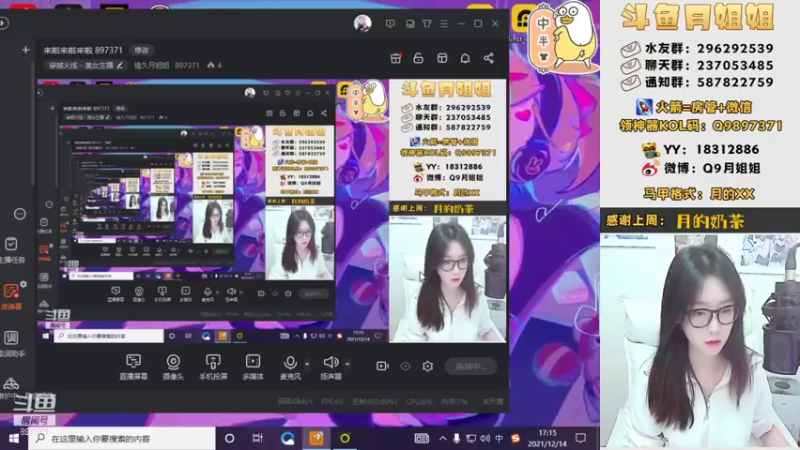Viewport: 800px width, 450px height.
Task: Open the layout panel icon in the header
Action: 442,58
